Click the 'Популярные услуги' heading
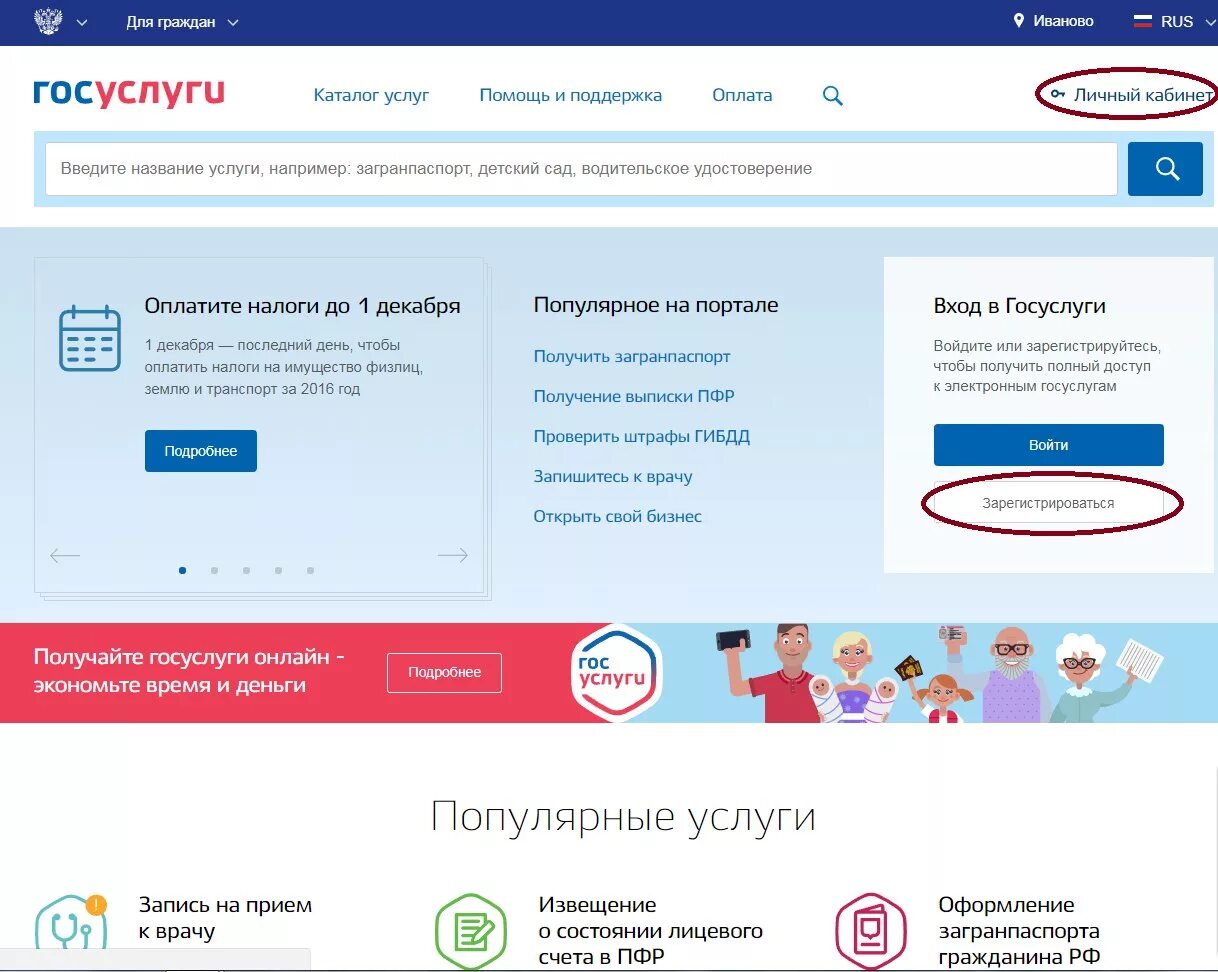Screen dimensions: 1218x972 (x=623, y=818)
